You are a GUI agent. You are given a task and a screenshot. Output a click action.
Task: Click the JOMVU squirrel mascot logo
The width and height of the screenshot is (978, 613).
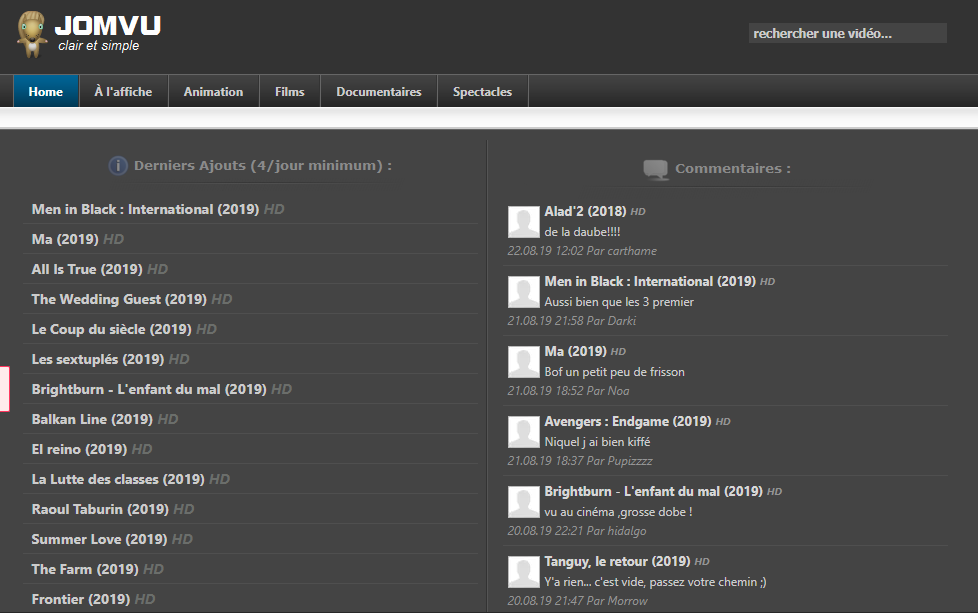(32, 34)
